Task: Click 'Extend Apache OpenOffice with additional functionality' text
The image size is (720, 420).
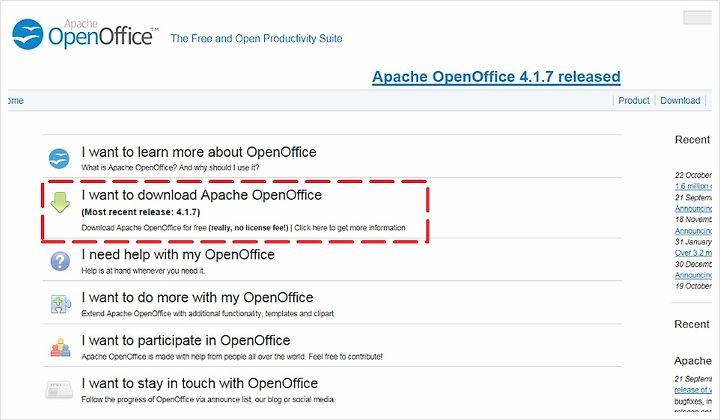Action: [x=172, y=314]
